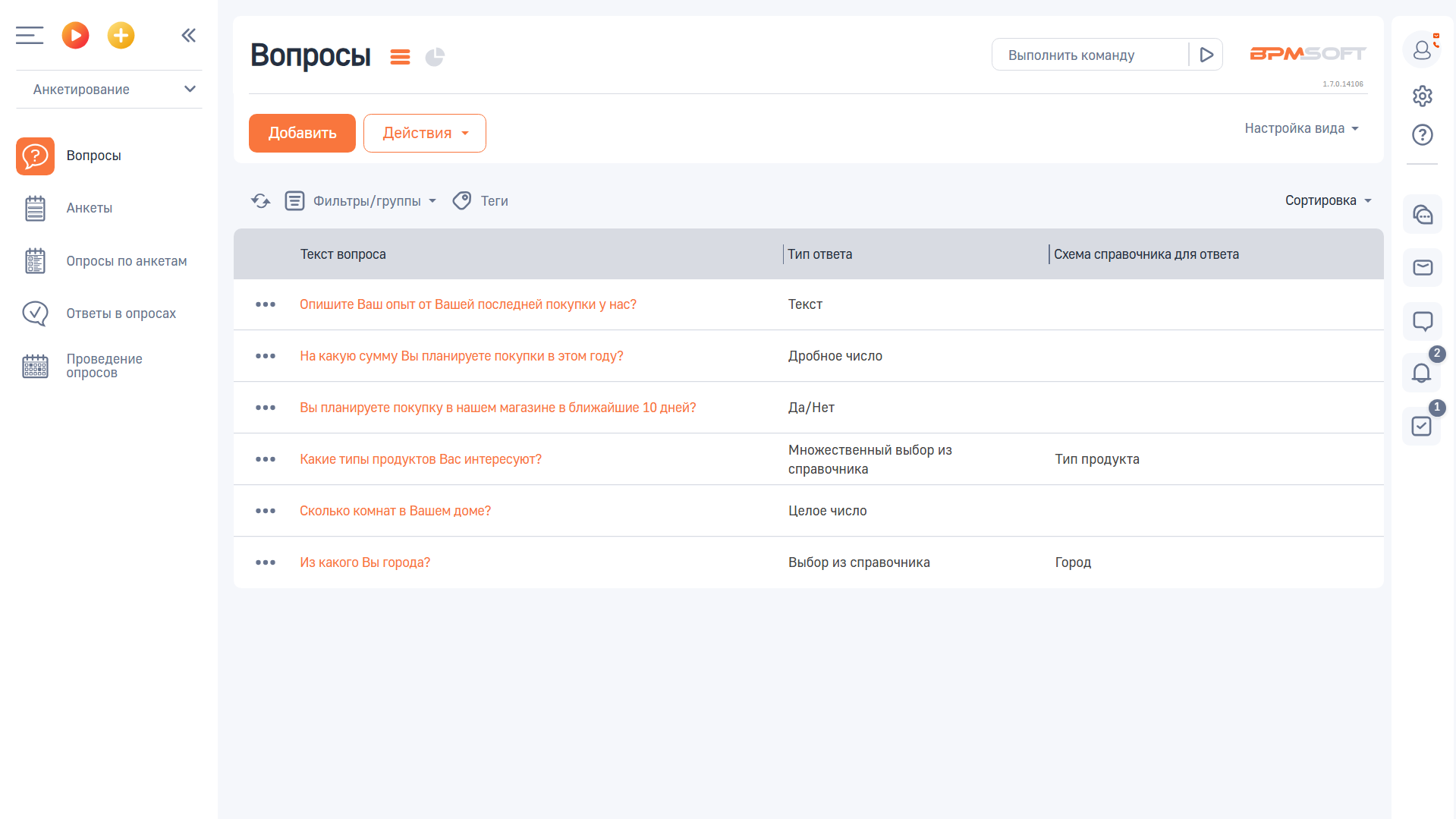
Task: Open the help question mark icon
Action: 1422,135
